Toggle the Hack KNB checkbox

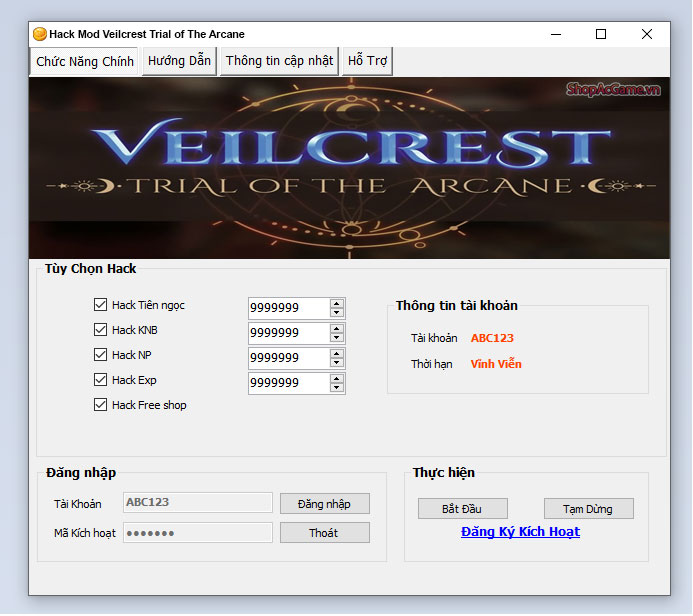(100, 330)
